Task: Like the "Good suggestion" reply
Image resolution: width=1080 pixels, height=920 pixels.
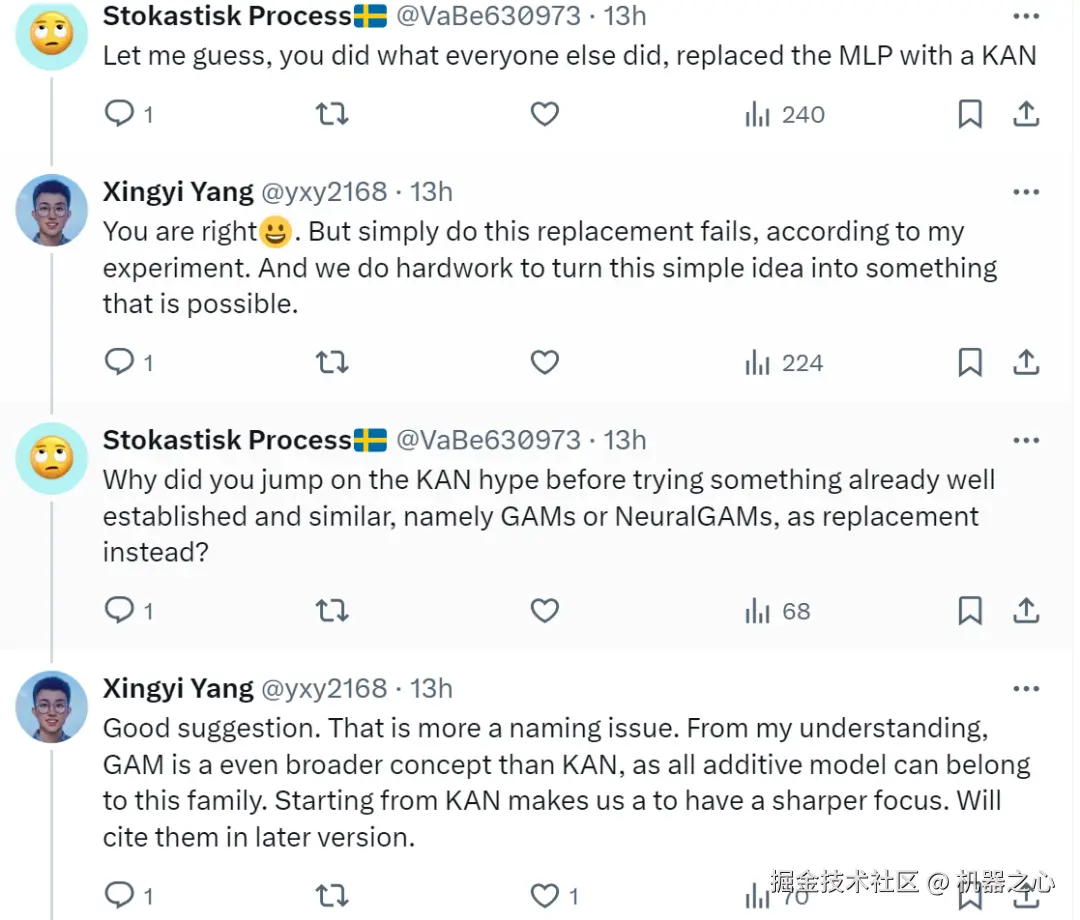Action: click(x=544, y=895)
